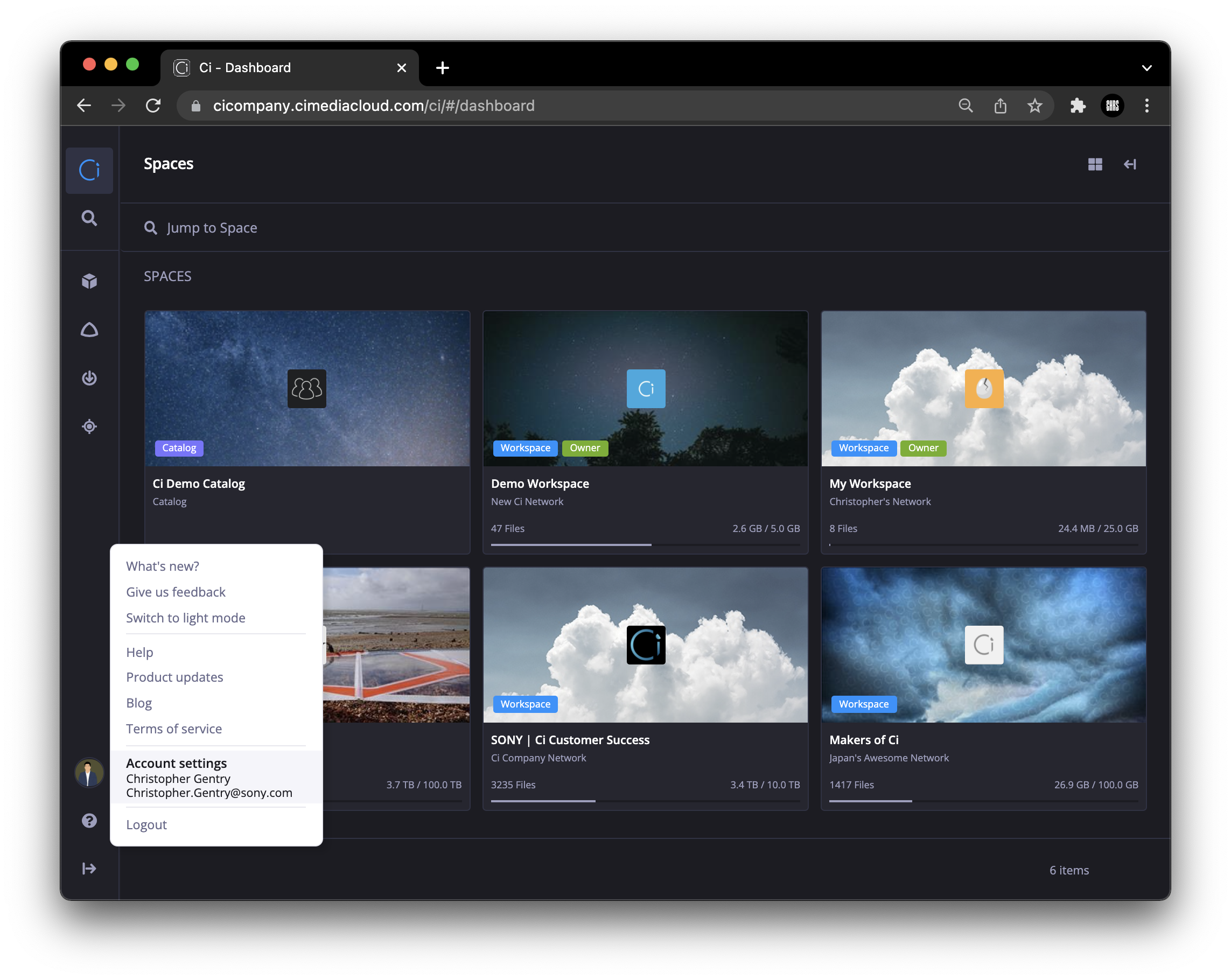Reload the page in browser
The image size is (1231, 980).
click(153, 106)
